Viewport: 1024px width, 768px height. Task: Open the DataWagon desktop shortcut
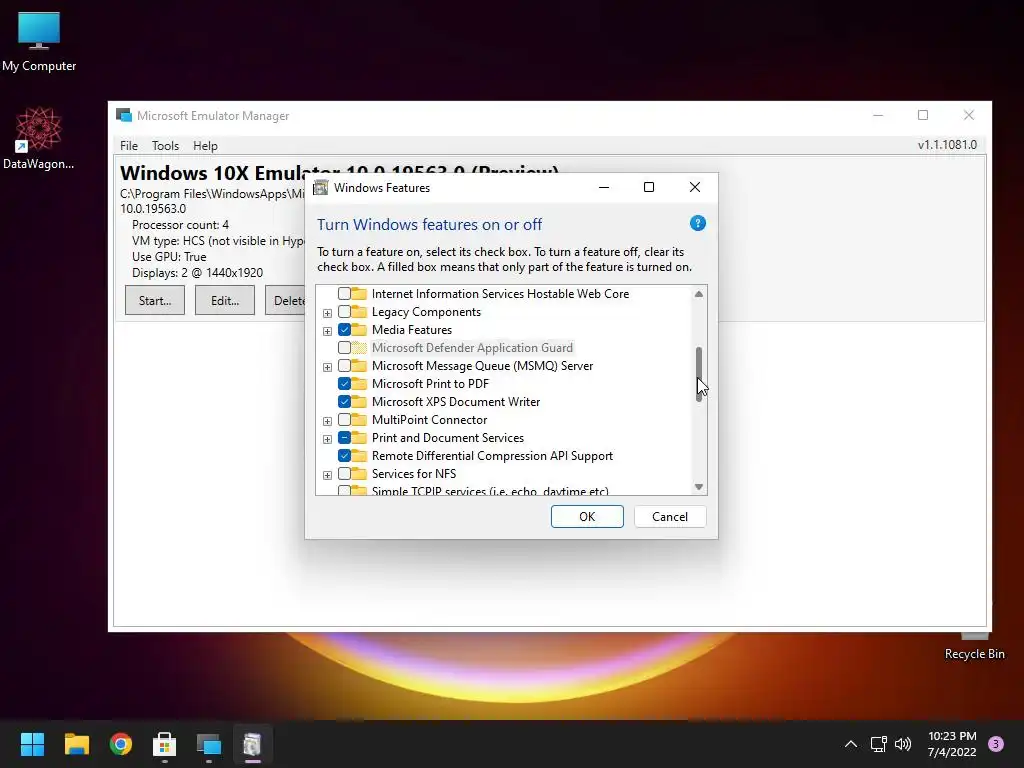tap(39, 138)
